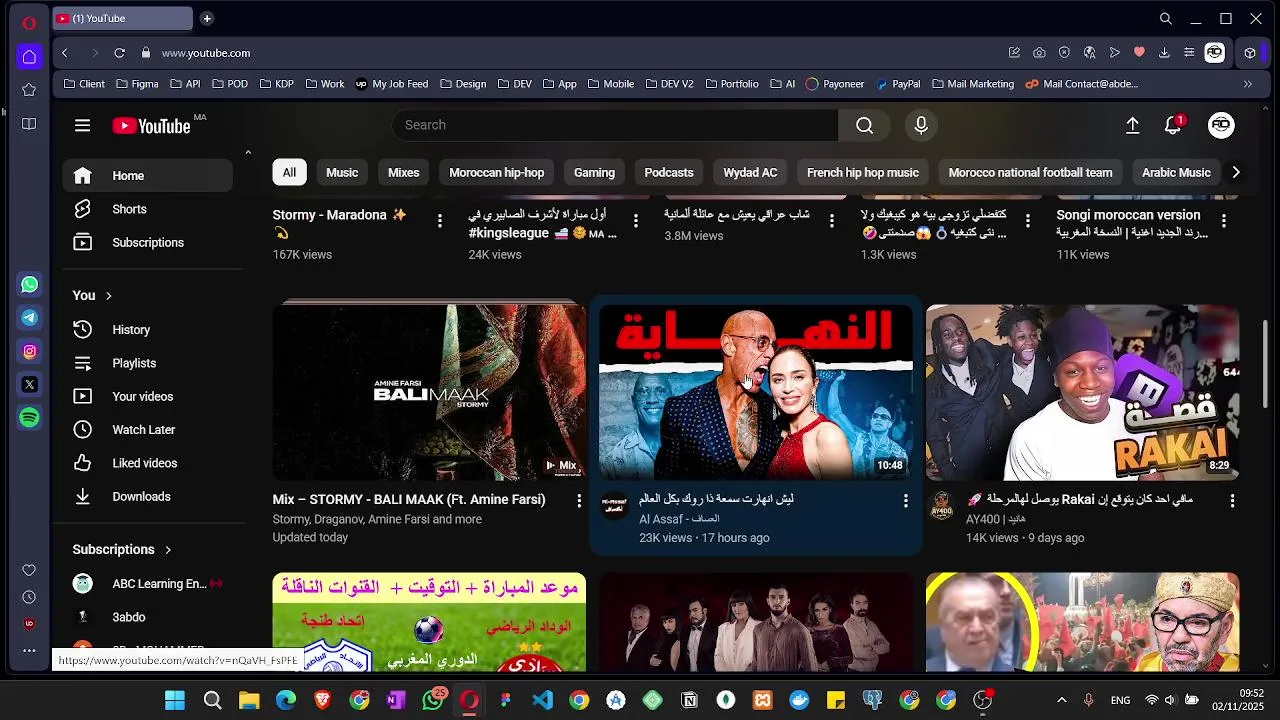Open Instagram in Opera sidebar
Image resolution: width=1280 pixels, height=720 pixels.
(x=29, y=351)
